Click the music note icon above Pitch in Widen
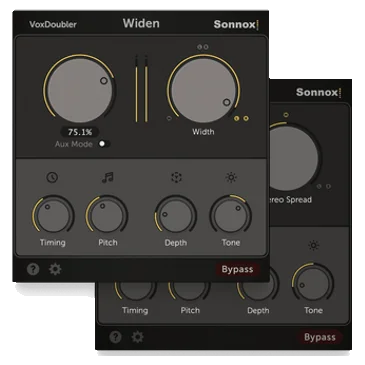 tap(108, 177)
